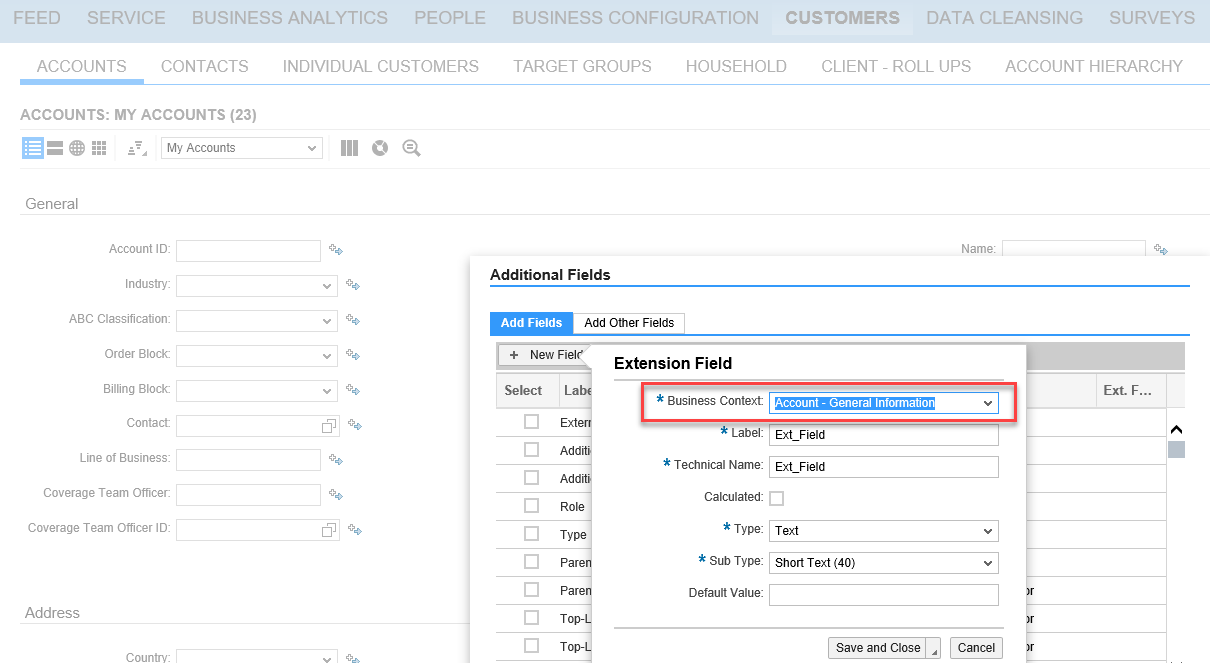Click adapt icon next to Account ID
This screenshot has height=663, width=1210.
[337, 250]
